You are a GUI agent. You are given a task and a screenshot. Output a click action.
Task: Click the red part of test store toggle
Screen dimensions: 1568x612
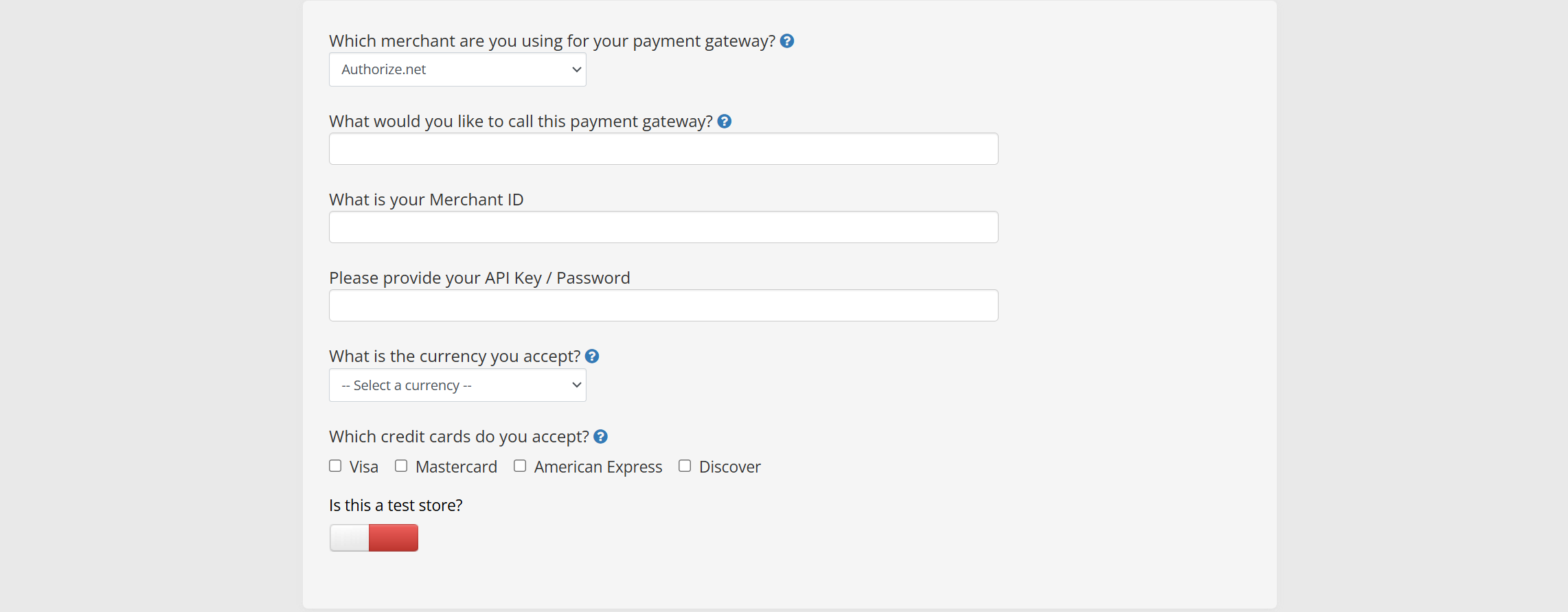(x=394, y=538)
